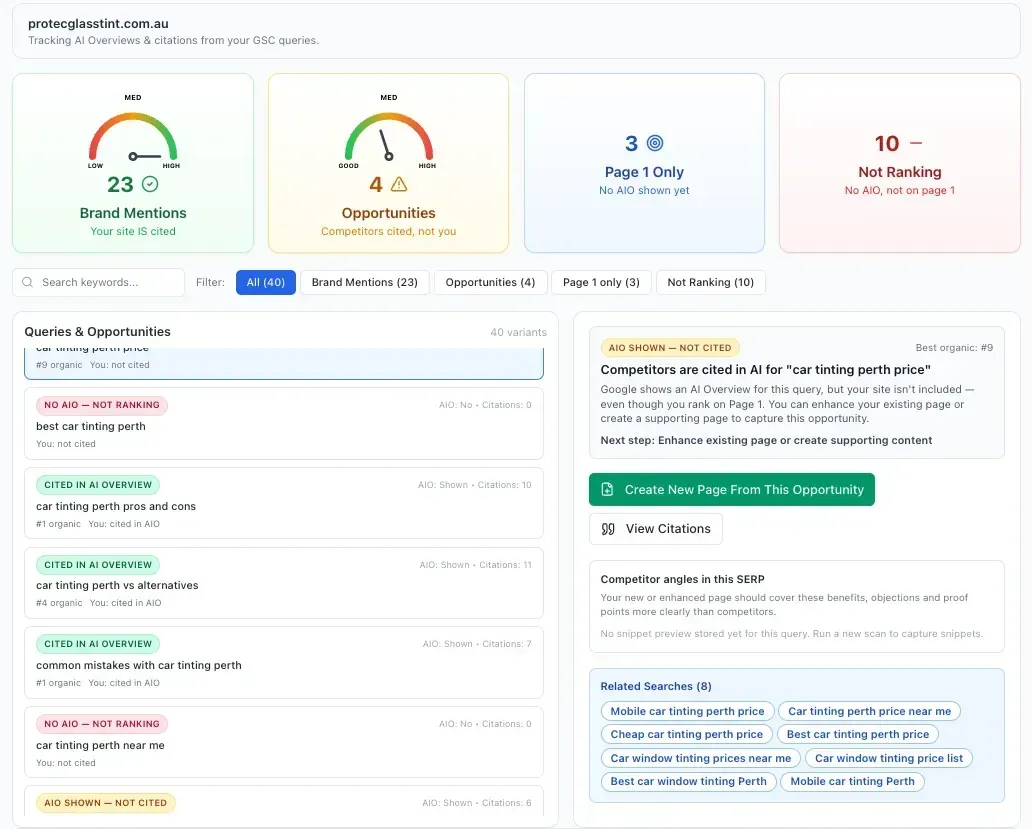Click the quote icon on View Citations
The height and width of the screenshot is (829, 1032).
[608, 529]
